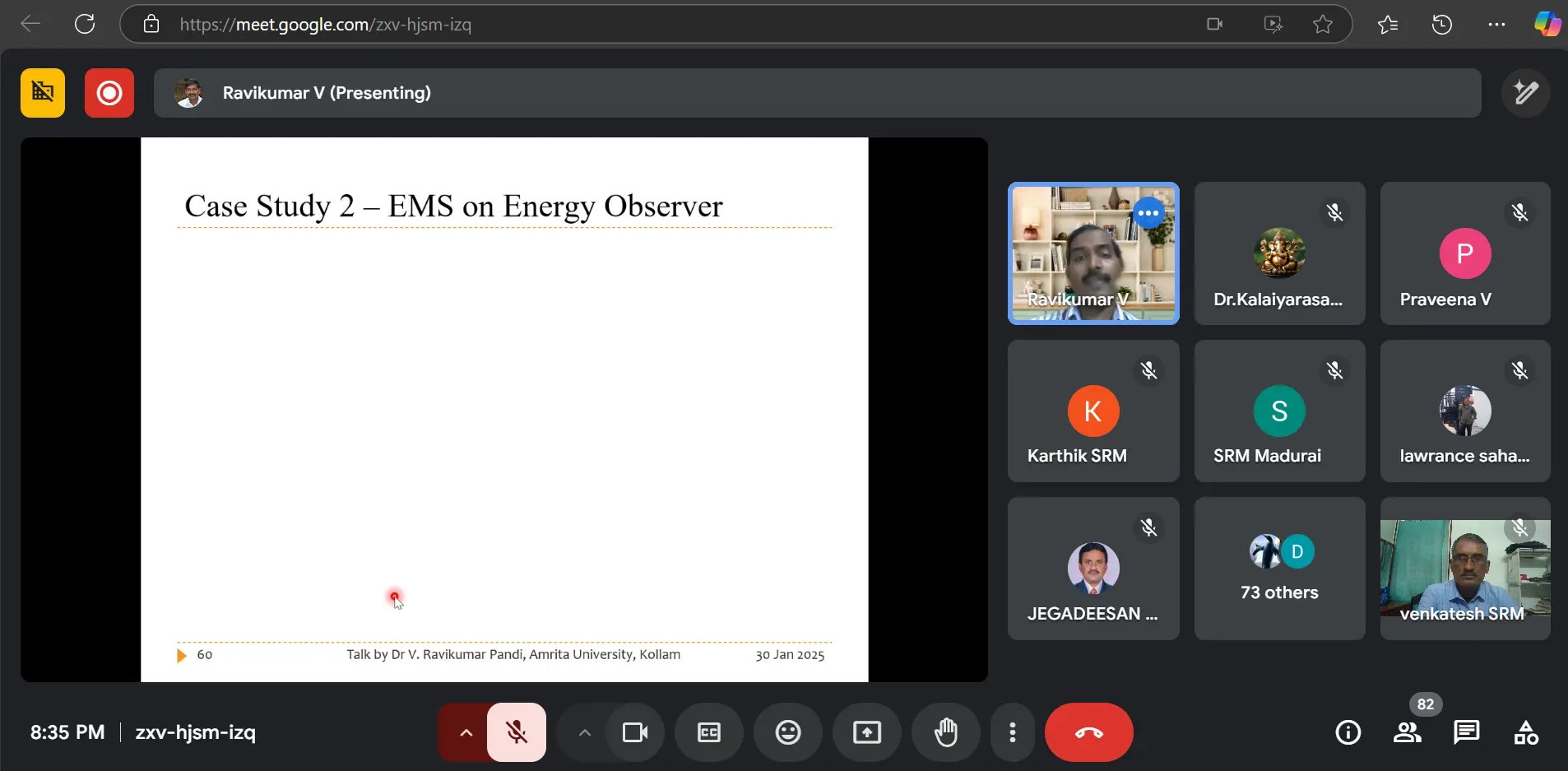Open the emoji reactions picker
This screenshot has height=771, width=1568.
tap(788, 732)
